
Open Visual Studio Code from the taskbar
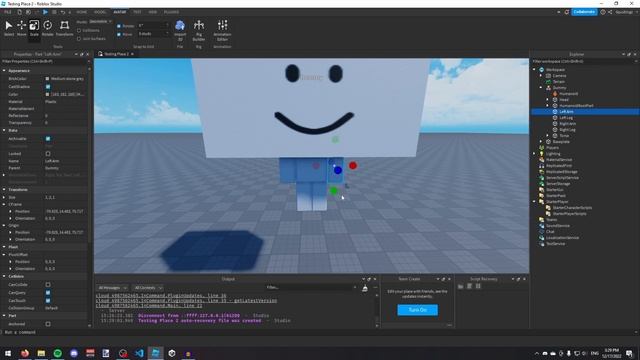tap(139, 353)
